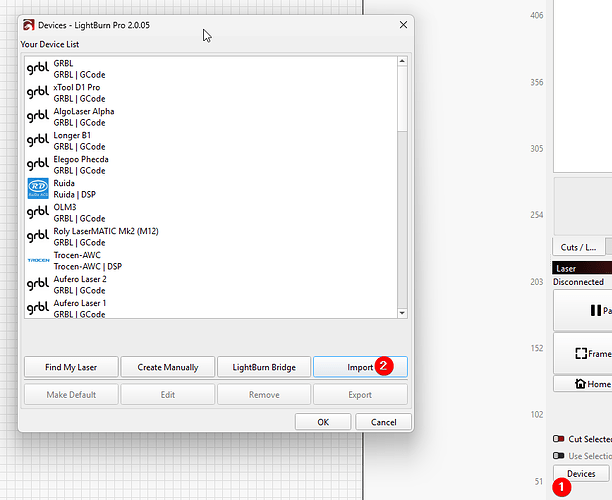Click the grbl icon next to Elegoo Phecda
Screen dimensions: 612x500
pyautogui.click(x=37, y=164)
